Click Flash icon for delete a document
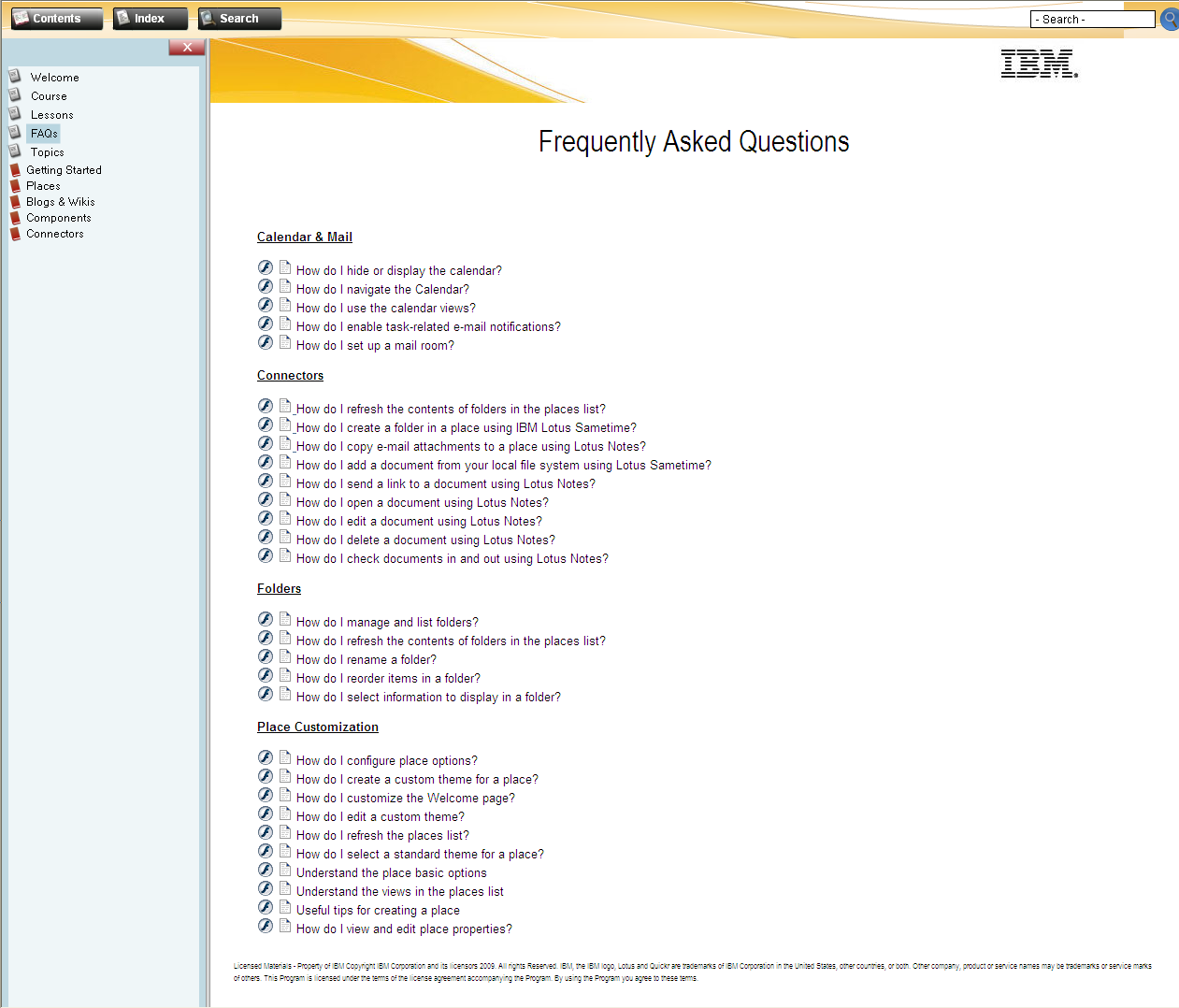This screenshot has width=1179, height=1008. [266, 537]
